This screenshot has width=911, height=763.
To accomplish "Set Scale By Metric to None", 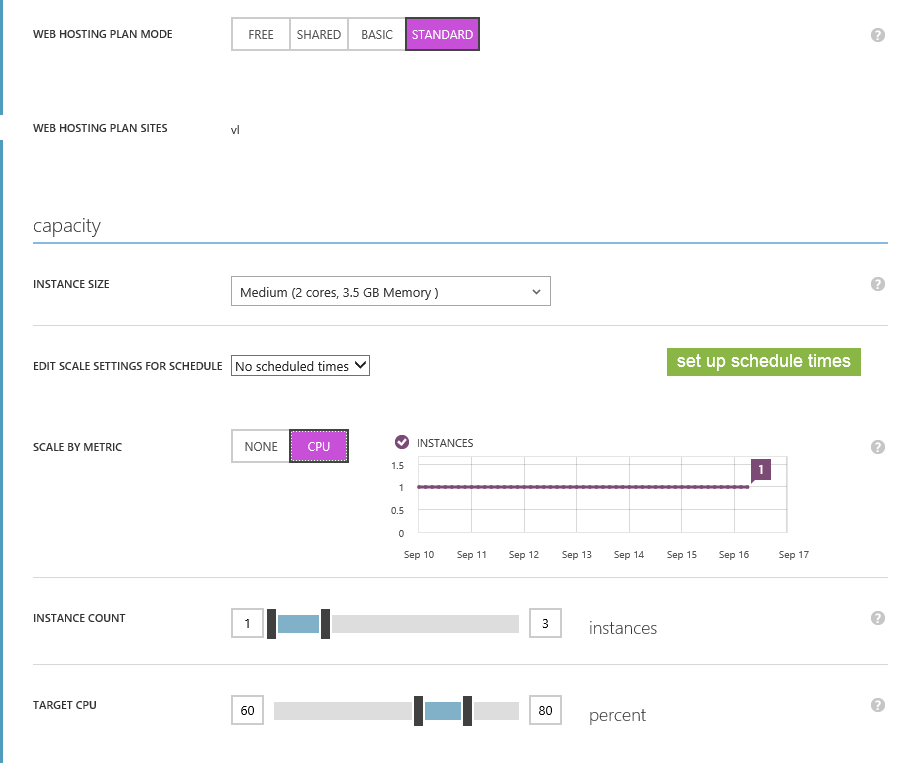I will pos(261,446).
